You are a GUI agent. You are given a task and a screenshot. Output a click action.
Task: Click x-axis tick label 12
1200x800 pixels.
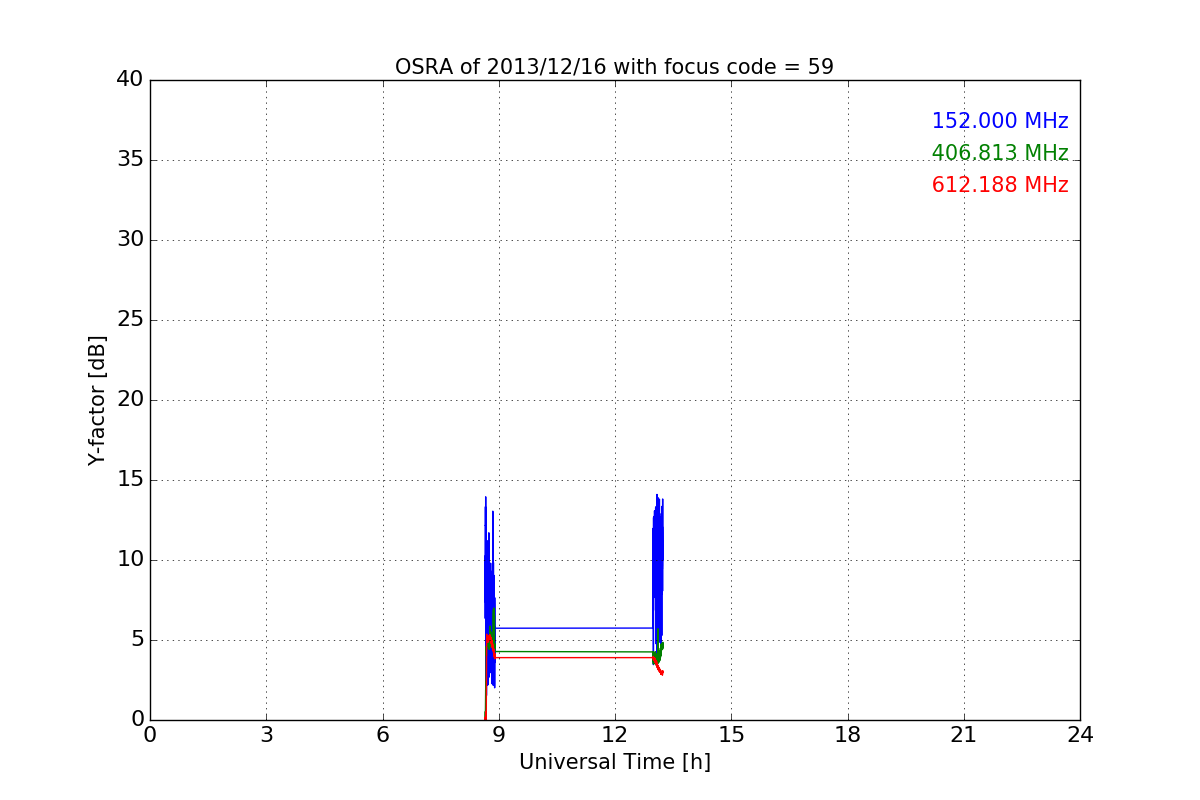615,735
